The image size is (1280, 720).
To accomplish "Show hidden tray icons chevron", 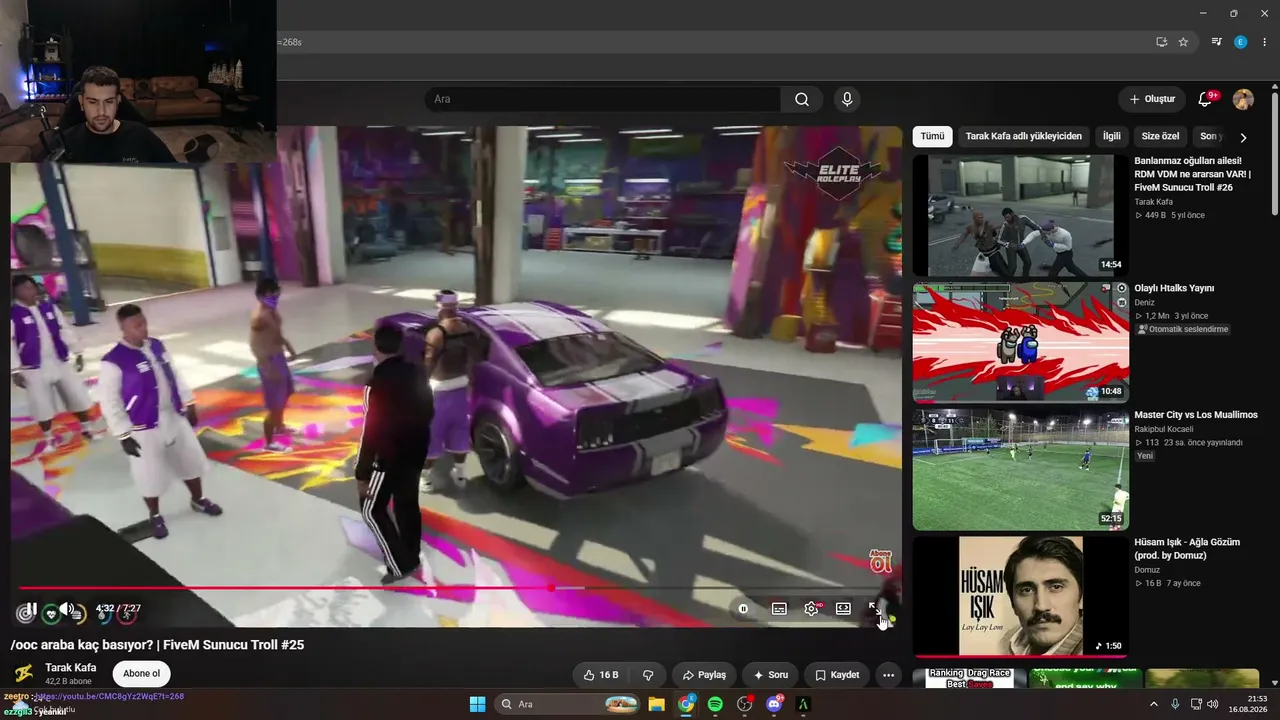I will pos(1153,704).
